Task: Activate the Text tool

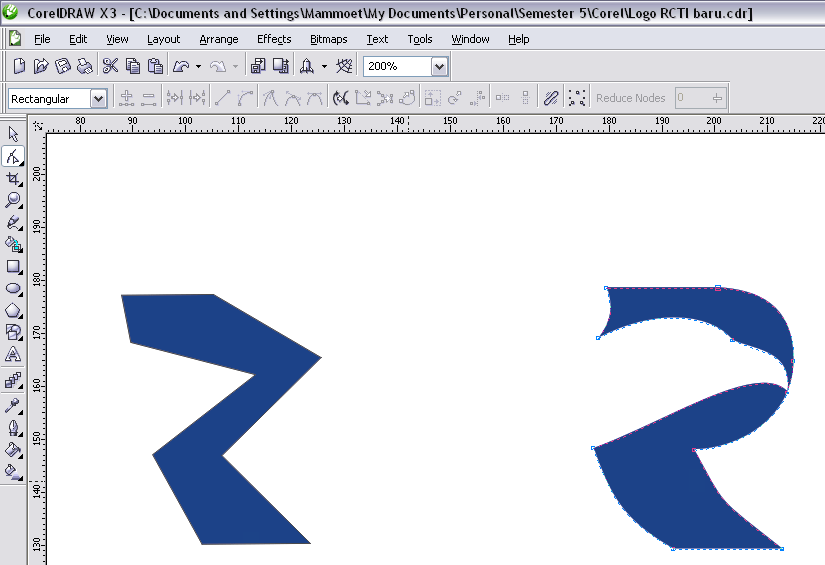Action: [13, 354]
